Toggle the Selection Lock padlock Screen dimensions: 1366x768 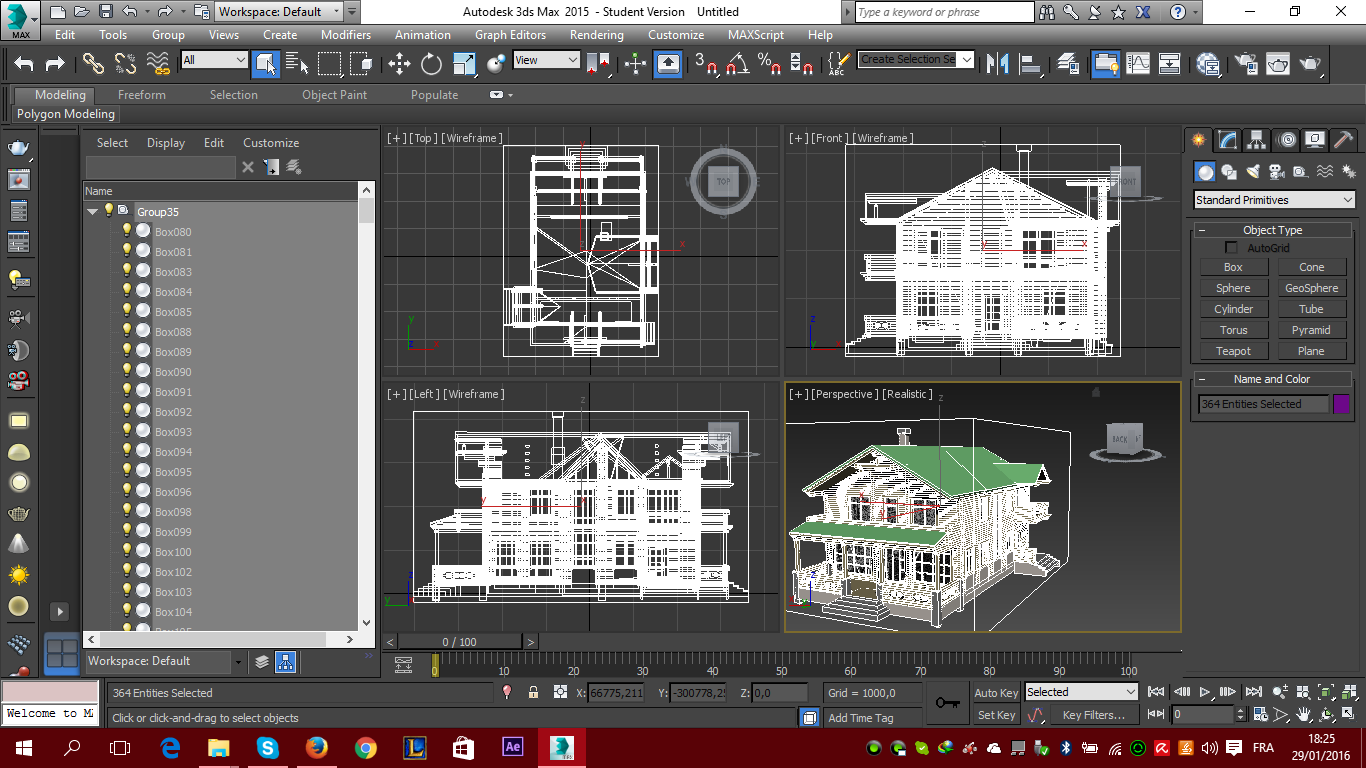(x=533, y=692)
